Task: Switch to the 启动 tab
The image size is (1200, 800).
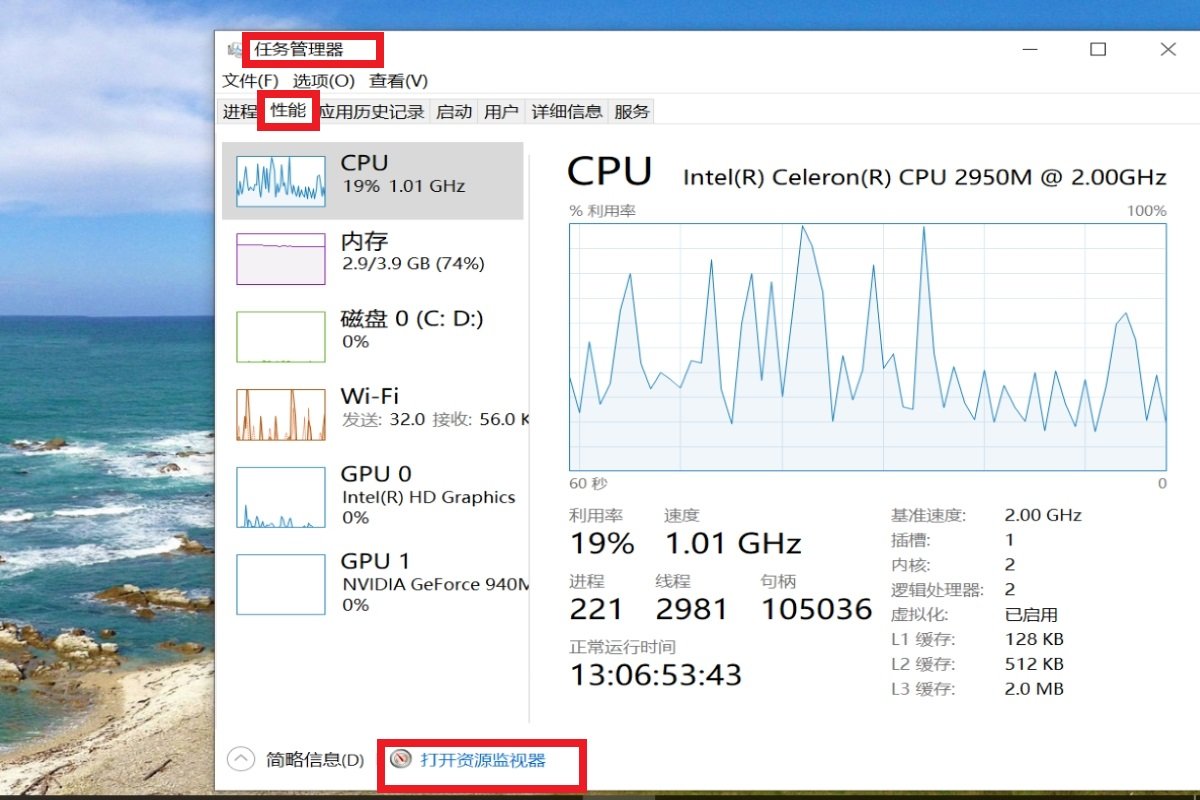Action: tap(454, 111)
